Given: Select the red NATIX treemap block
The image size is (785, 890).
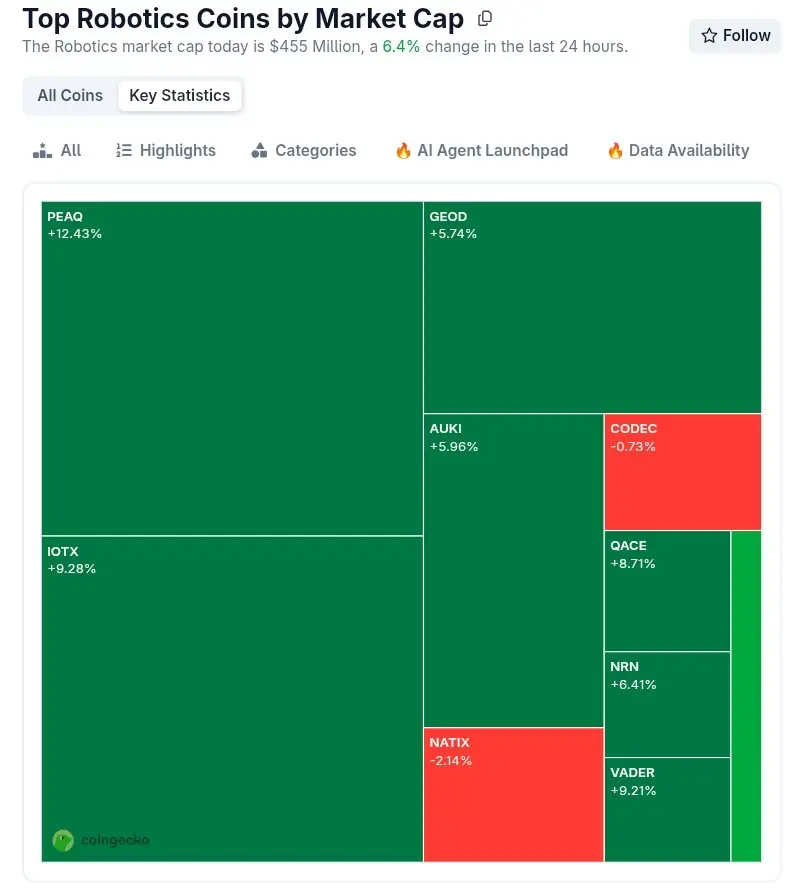Looking at the screenshot, I should 513,794.
